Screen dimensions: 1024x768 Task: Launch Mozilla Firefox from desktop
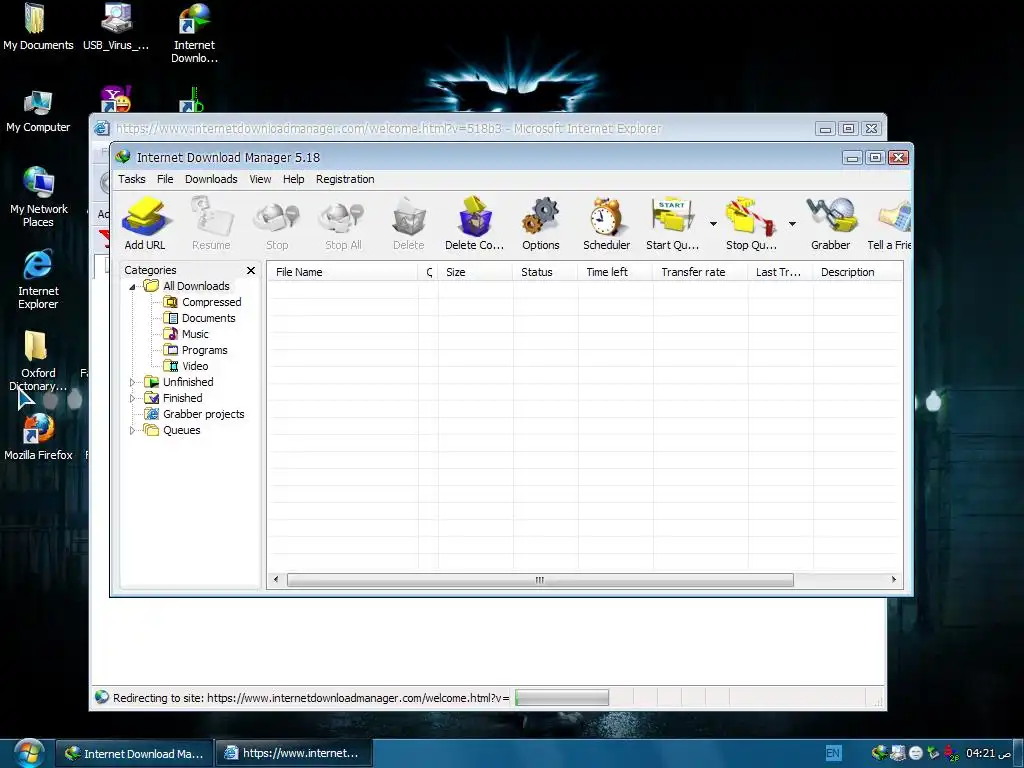pos(38,438)
